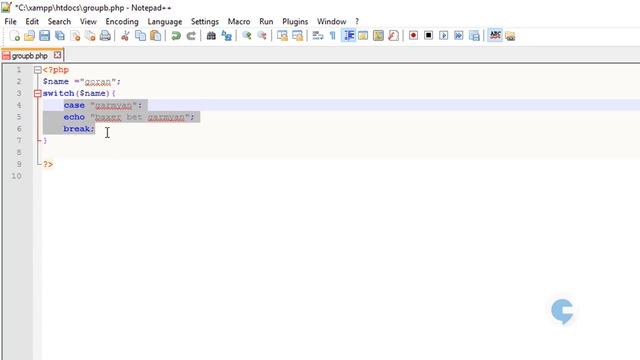This screenshot has width=640, height=360.
Task: Play back the recorded macro
Action: click(x=444, y=36)
